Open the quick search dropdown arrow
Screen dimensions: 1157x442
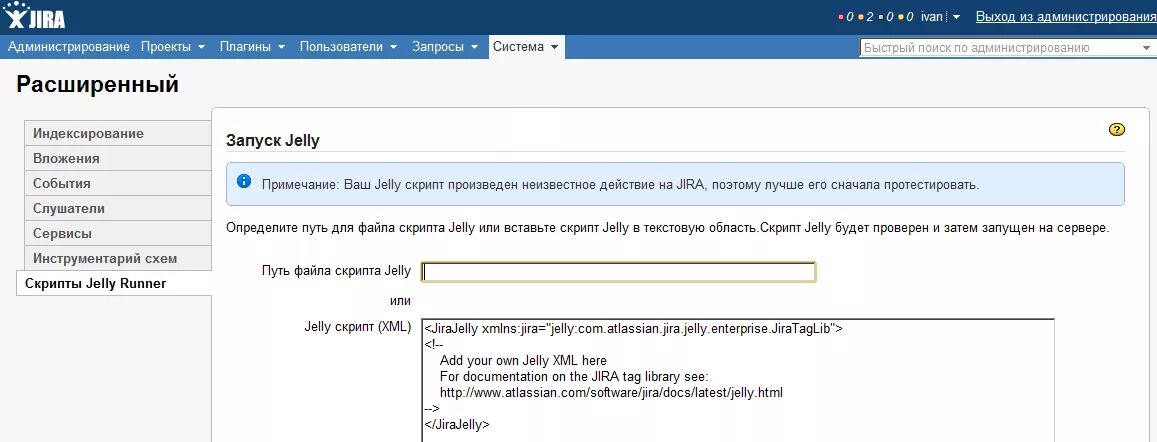(x=1148, y=48)
